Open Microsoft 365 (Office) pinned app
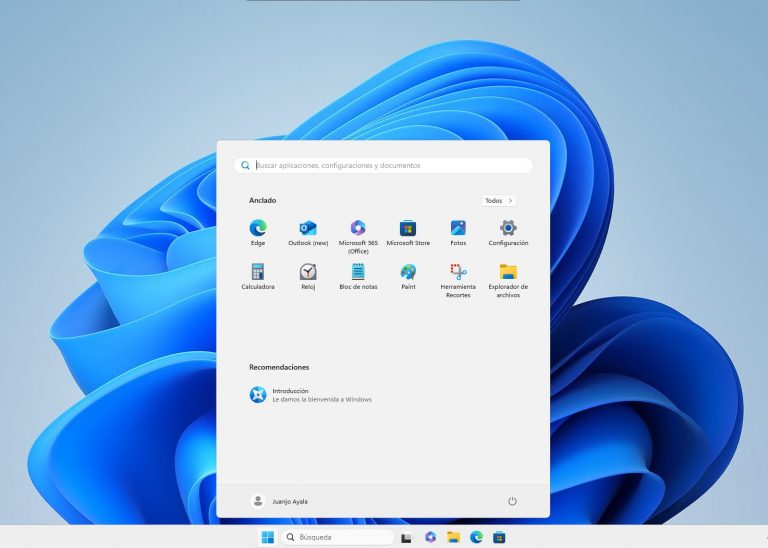This screenshot has height=548, width=768. pyautogui.click(x=358, y=229)
